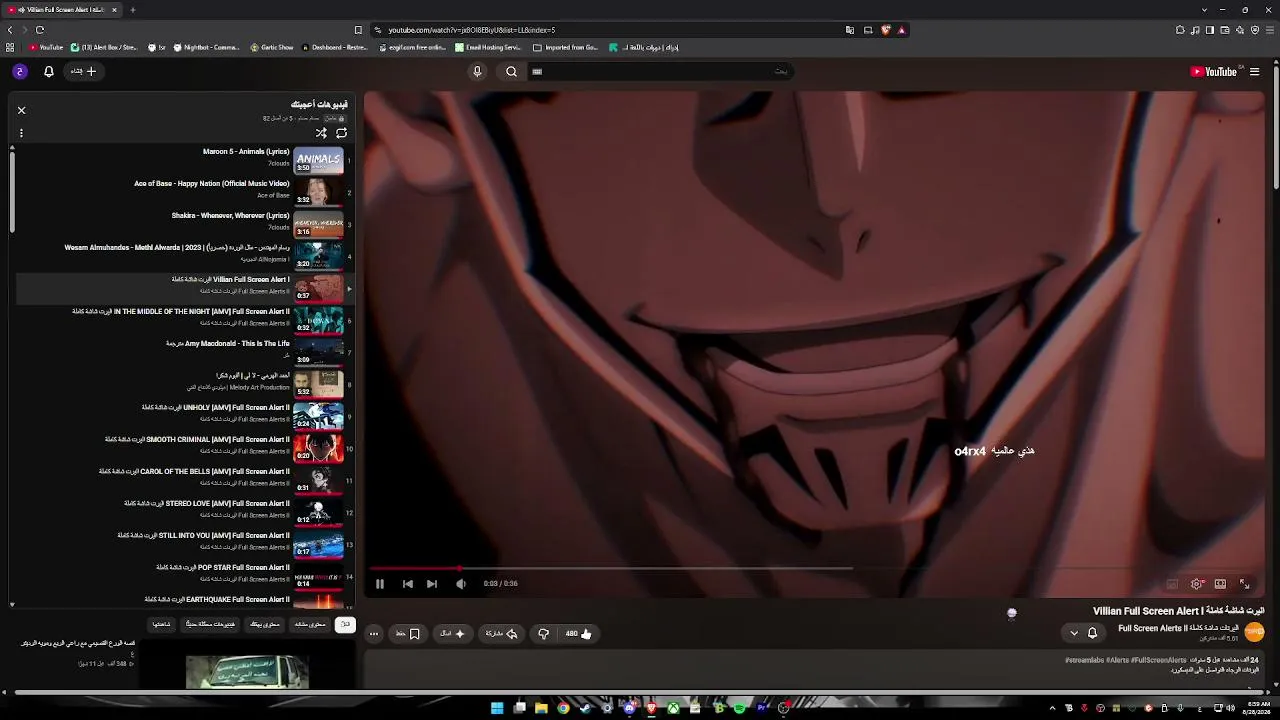This screenshot has width=1280, height=720.
Task: Bookmark this page from the address bar
Action: [358, 30]
